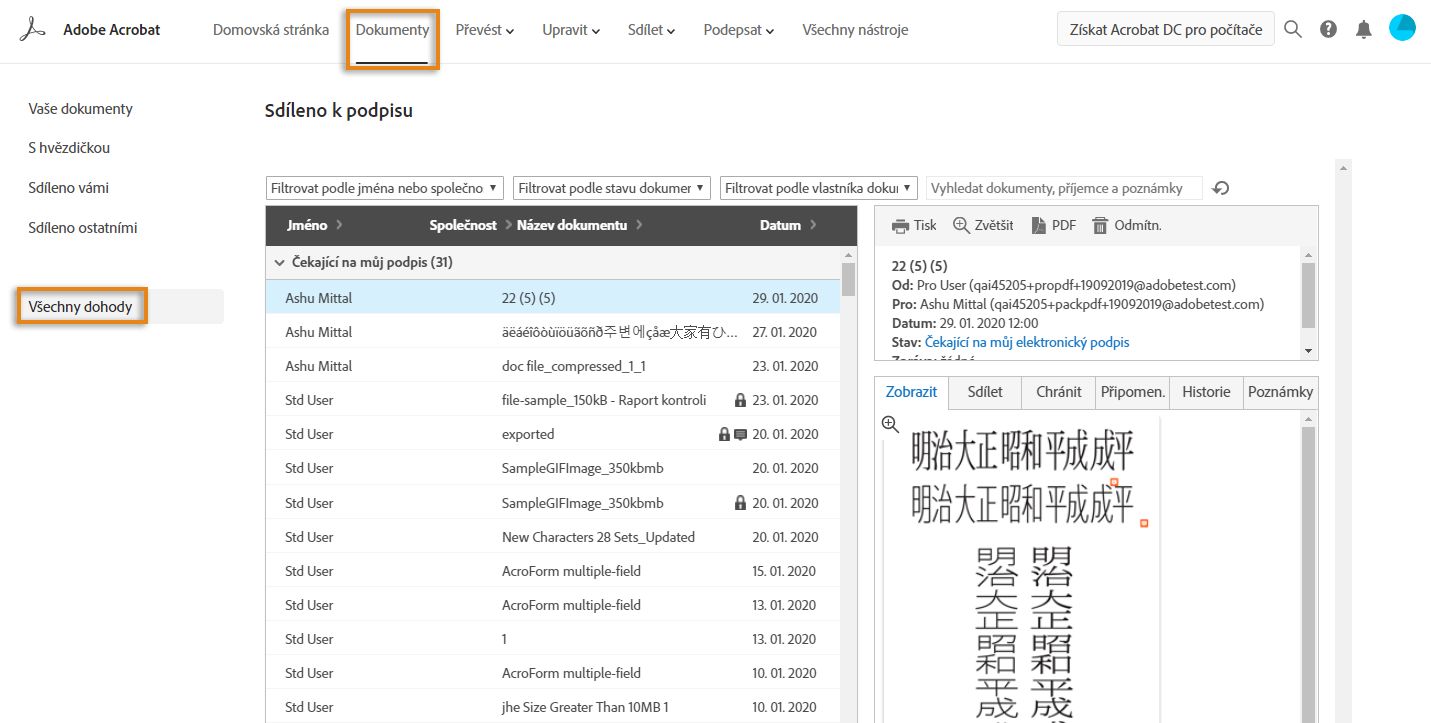Select the row 22 (5) (5)

(x=553, y=298)
